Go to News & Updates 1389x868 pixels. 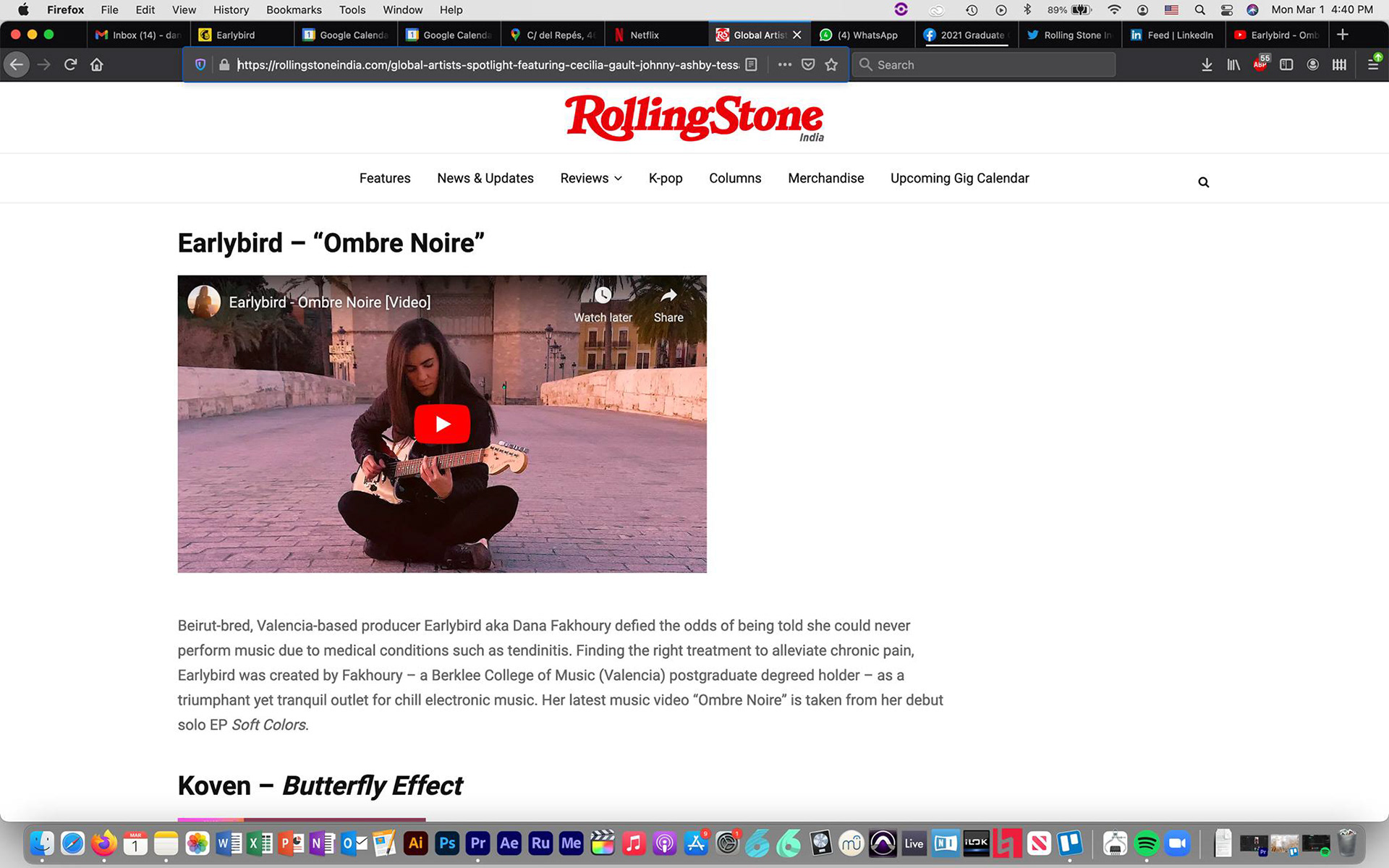click(x=485, y=178)
